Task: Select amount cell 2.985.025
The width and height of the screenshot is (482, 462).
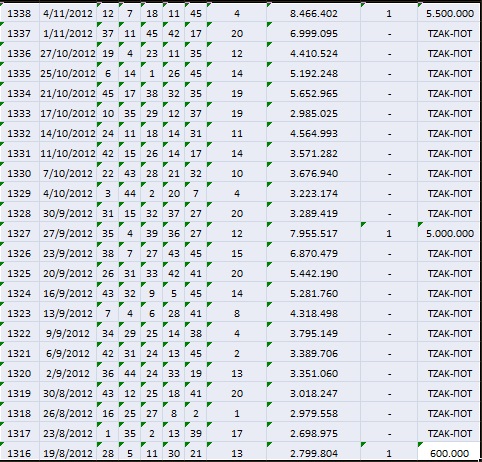Action: [x=314, y=114]
